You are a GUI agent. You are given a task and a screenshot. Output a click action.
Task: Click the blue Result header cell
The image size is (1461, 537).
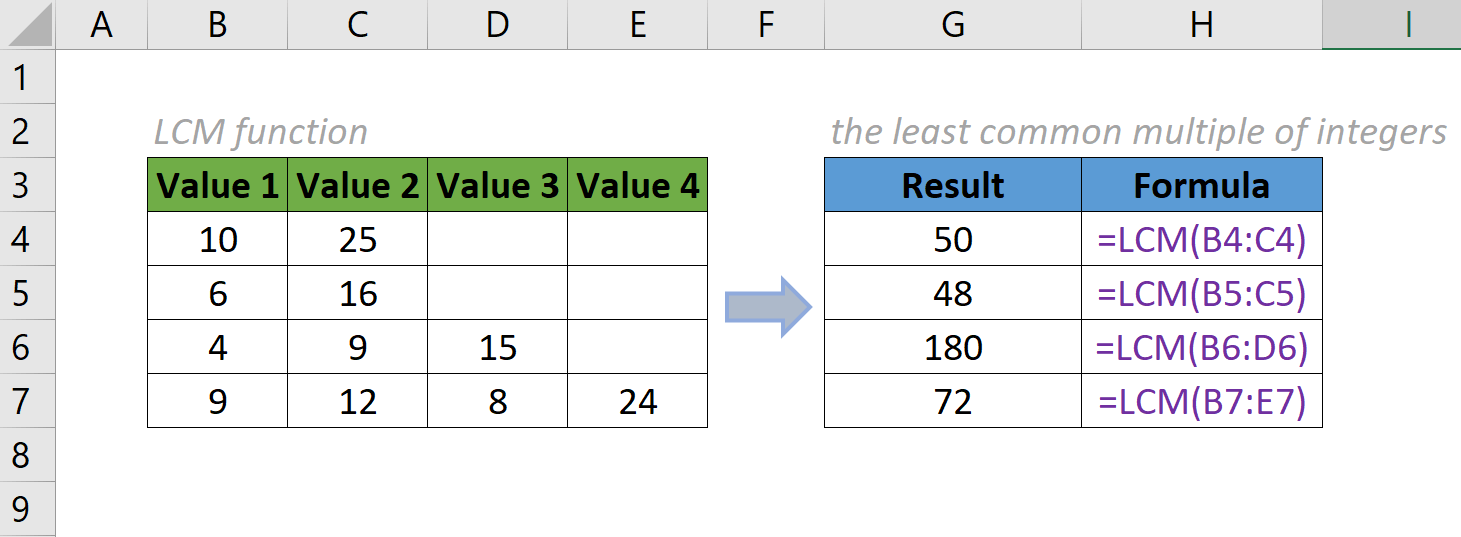[952, 185]
